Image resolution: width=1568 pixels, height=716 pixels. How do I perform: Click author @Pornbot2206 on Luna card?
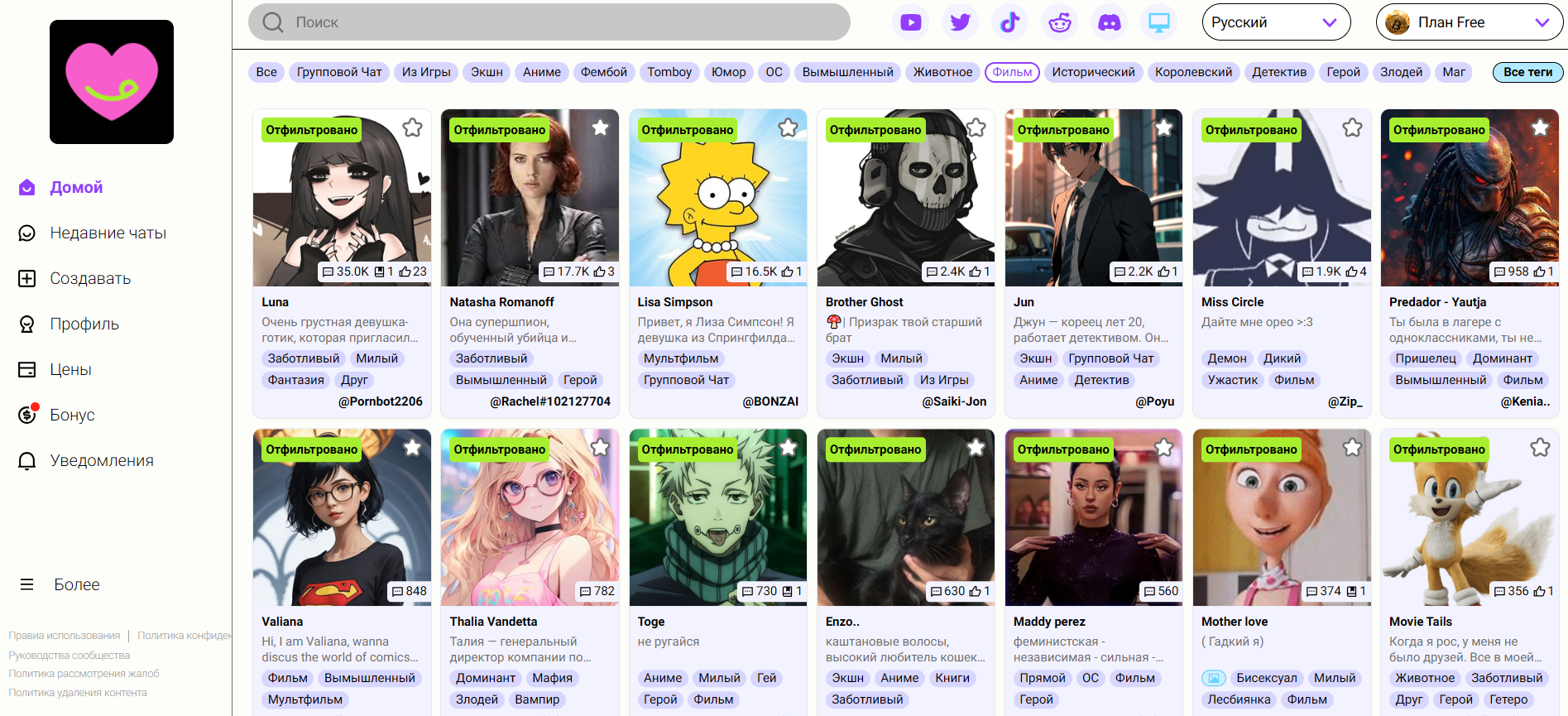pyautogui.click(x=381, y=401)
